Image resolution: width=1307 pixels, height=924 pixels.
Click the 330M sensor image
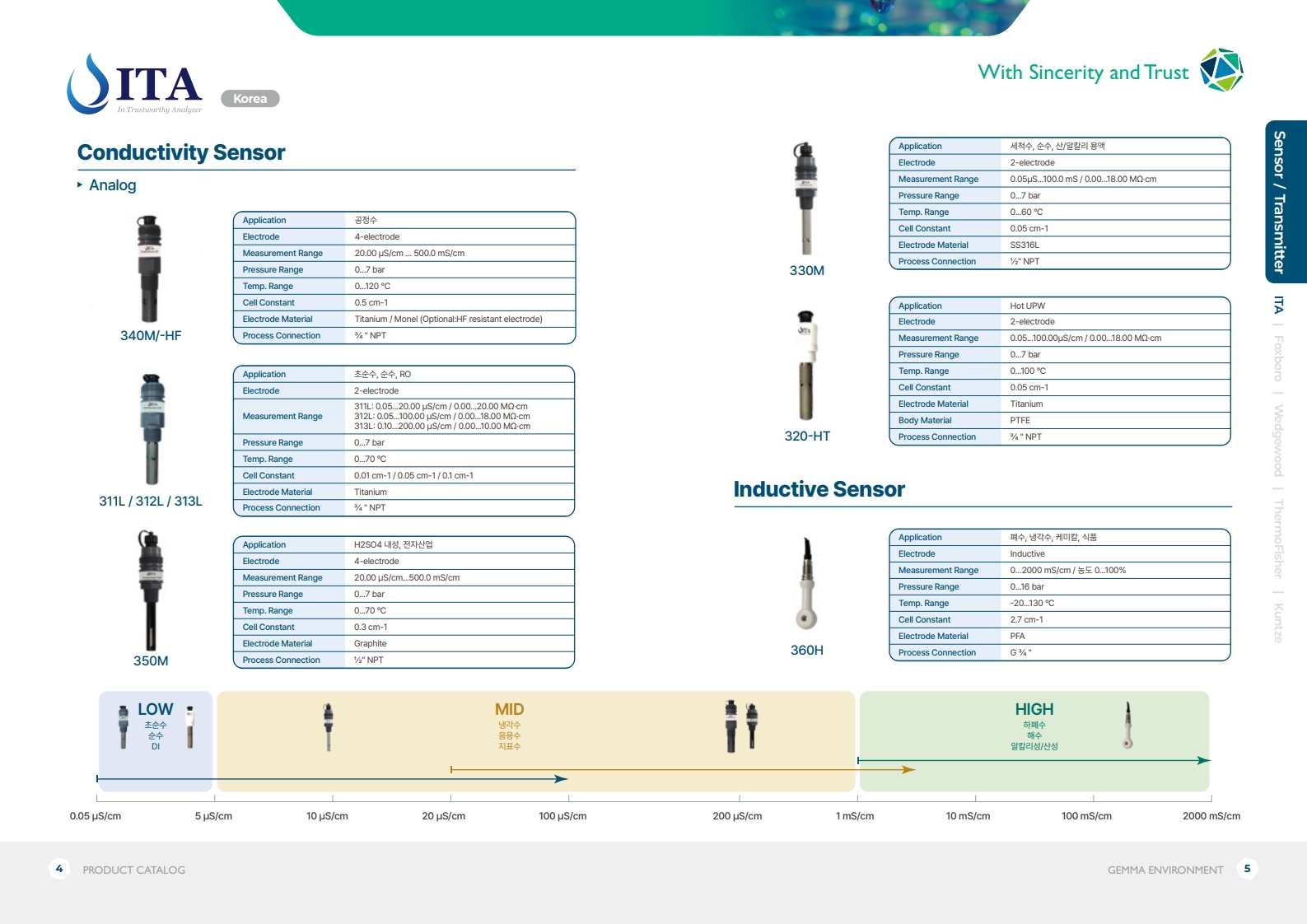tap(805, 198)
